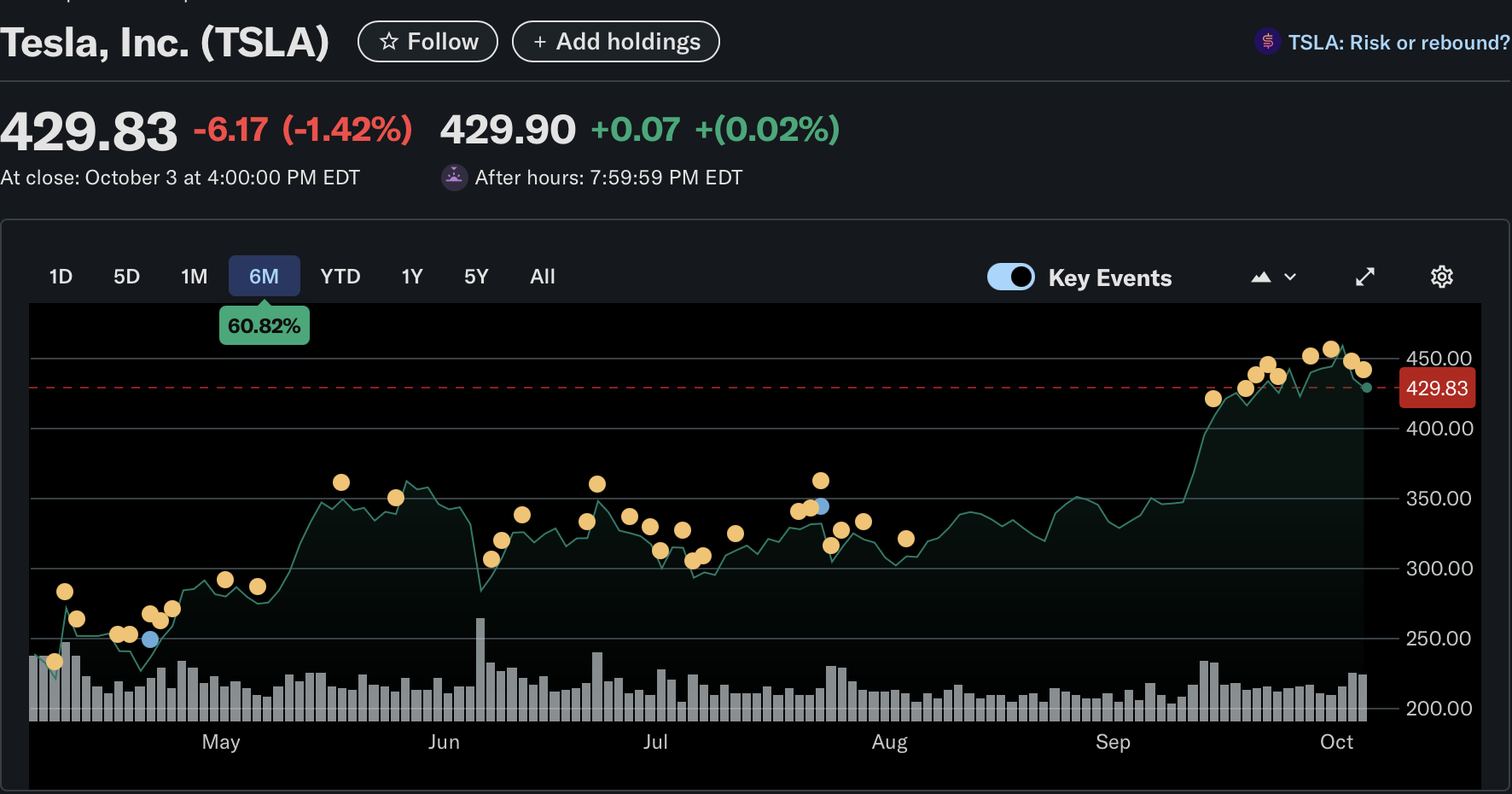Select the 1D time range tab
This screenshot has width=1512, height=794.
(x=61, y=277)
